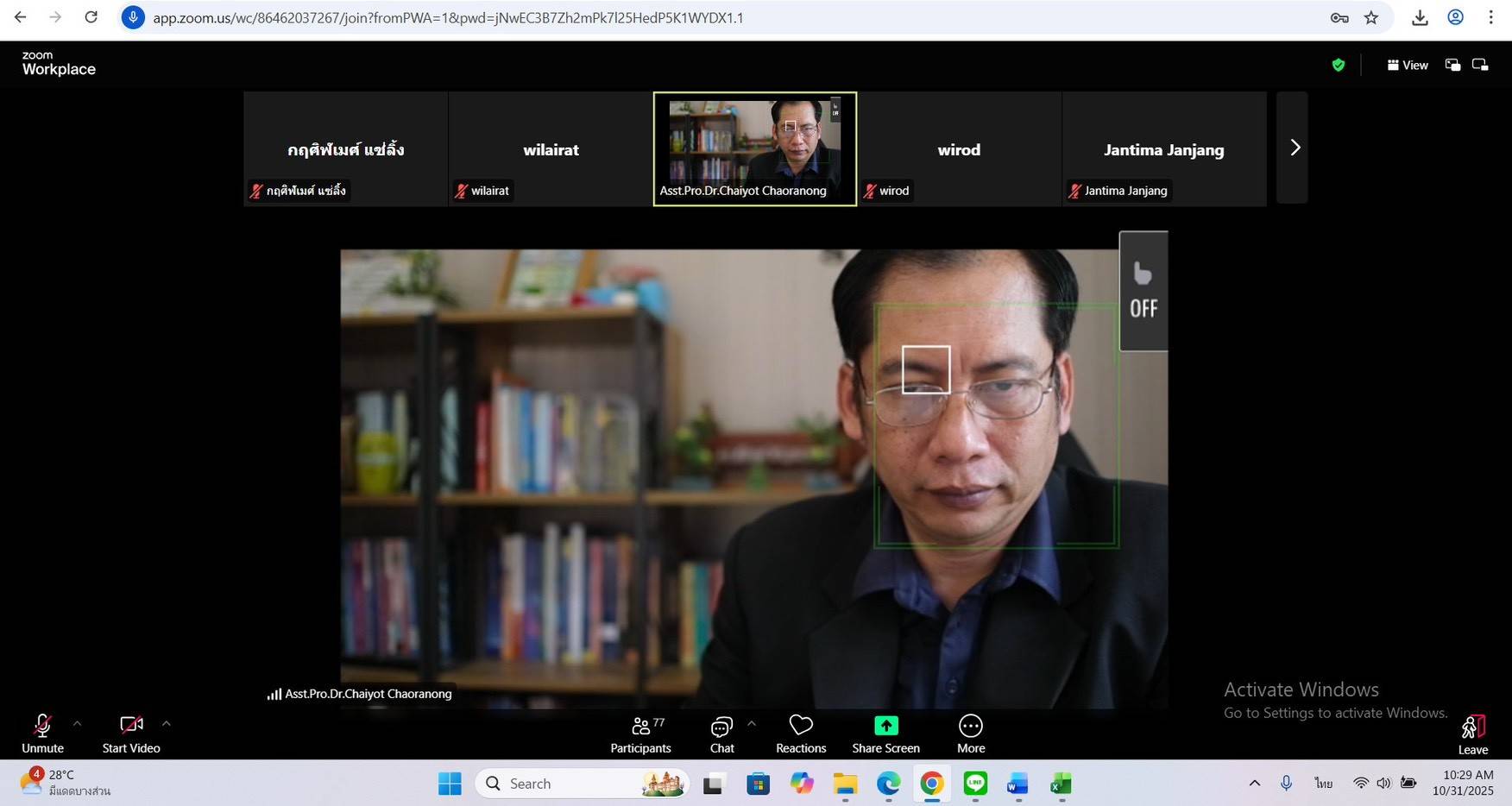Open the Reactions menu
The image size is (1512, 806).
click(x=801, y=734)
